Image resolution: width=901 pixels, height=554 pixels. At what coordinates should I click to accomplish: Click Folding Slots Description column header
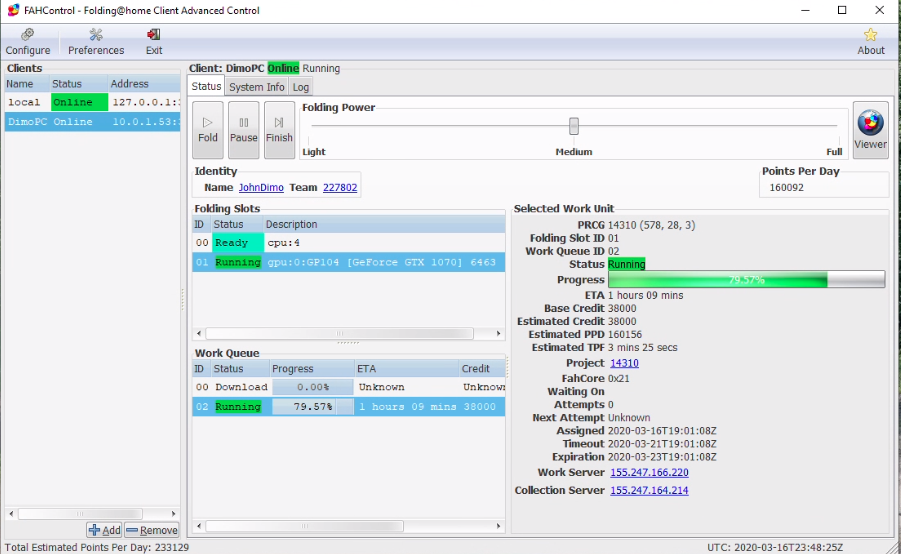[384, 224]
